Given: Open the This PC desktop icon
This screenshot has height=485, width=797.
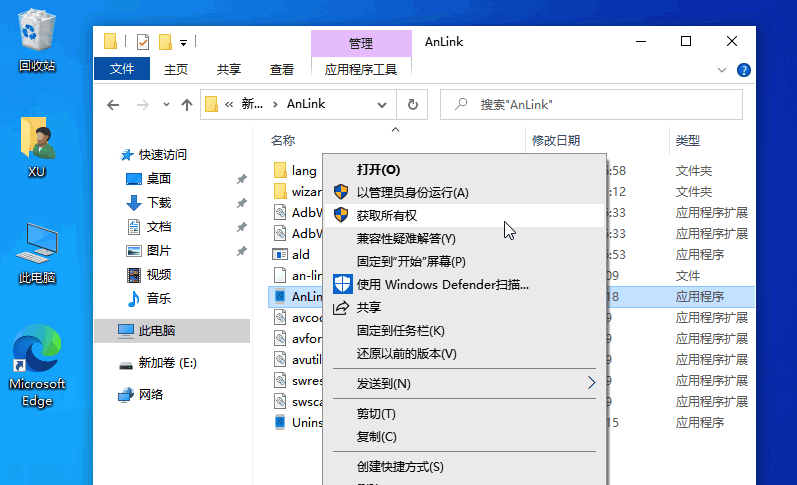Looking at the screenshot, I should coord(37,253).
